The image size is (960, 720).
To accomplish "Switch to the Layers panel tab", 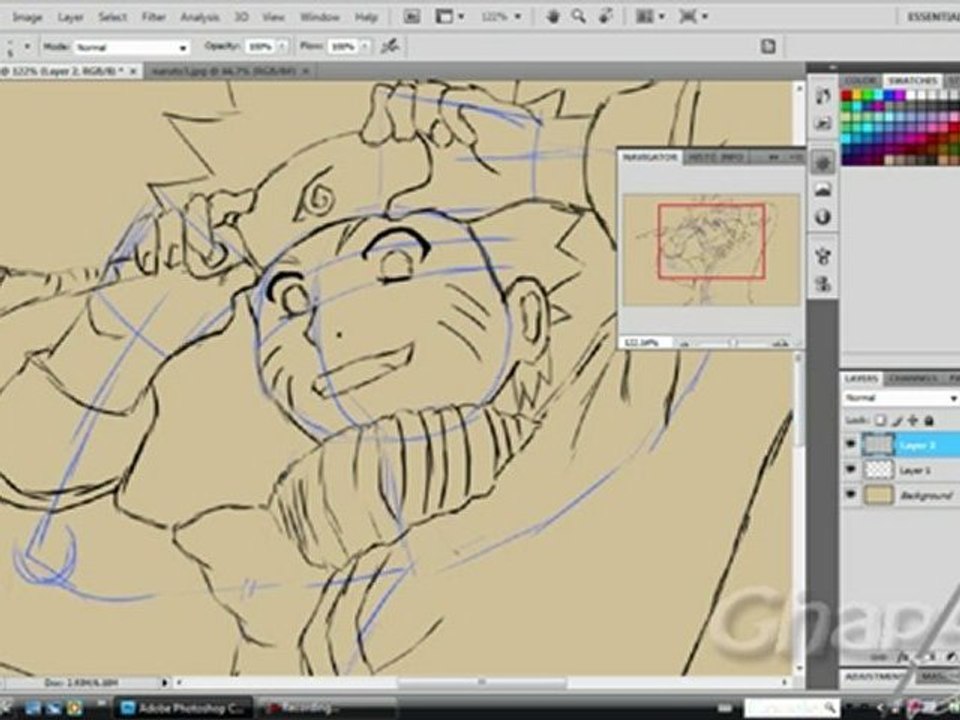I will click(x=861, y=379).
